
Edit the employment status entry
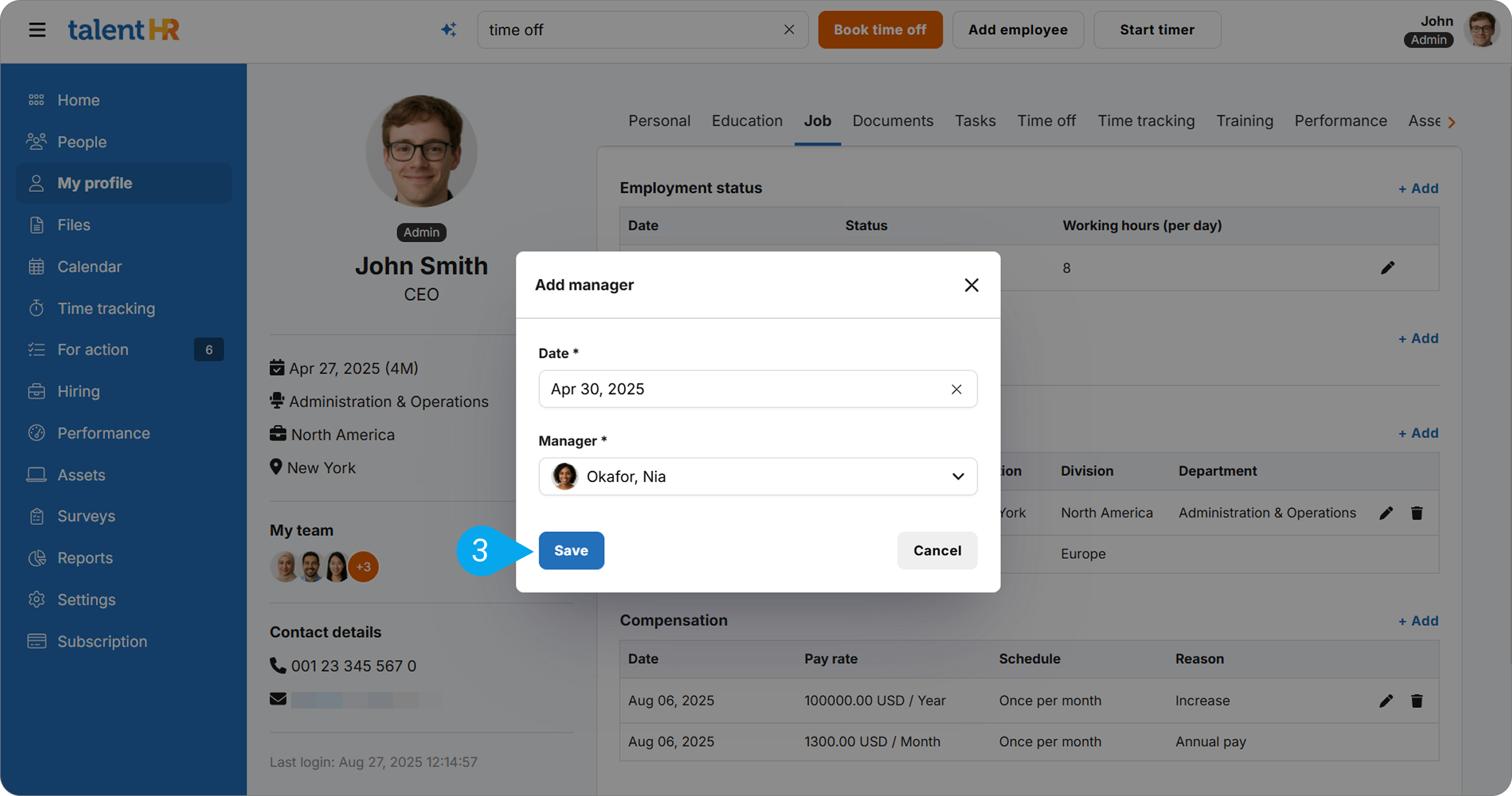1388,267
